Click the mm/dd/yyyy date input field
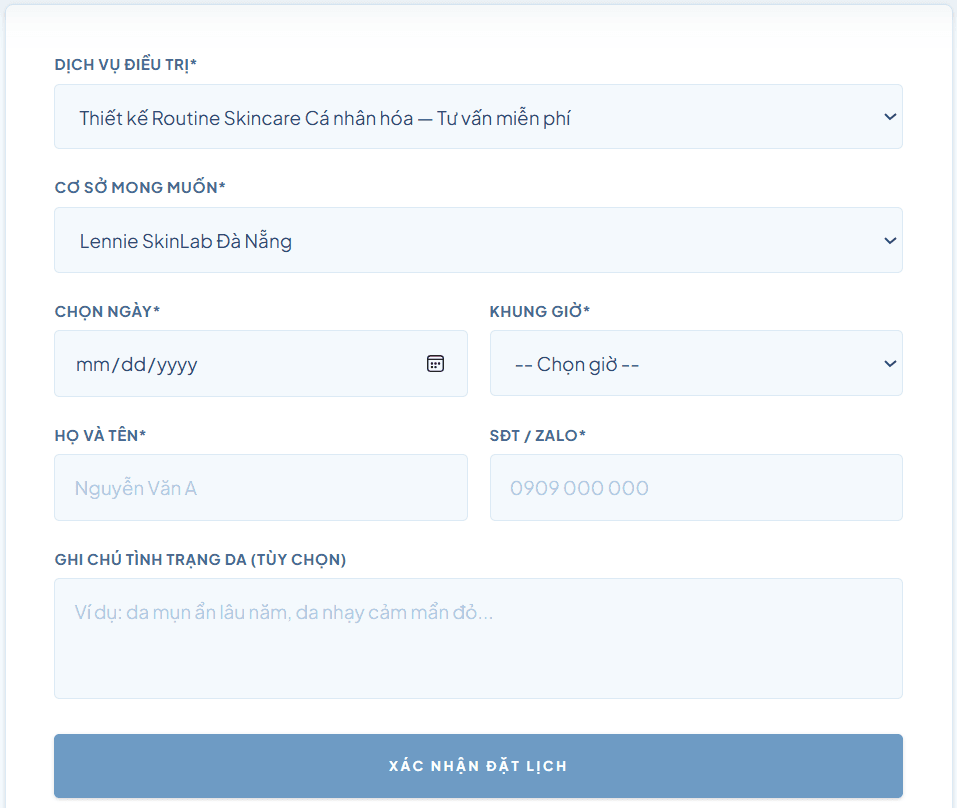Screen dimensions: 957x808 (261, 364)
